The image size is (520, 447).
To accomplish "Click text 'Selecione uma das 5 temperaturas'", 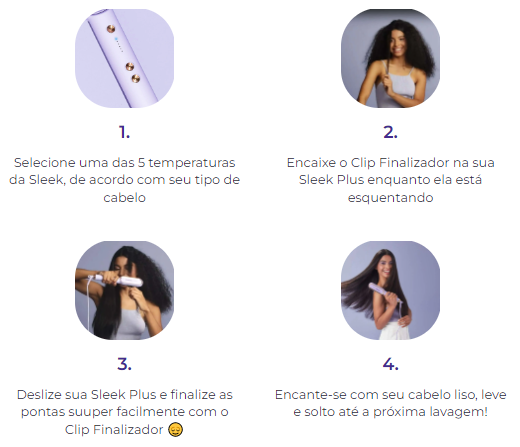I will 125,163.
